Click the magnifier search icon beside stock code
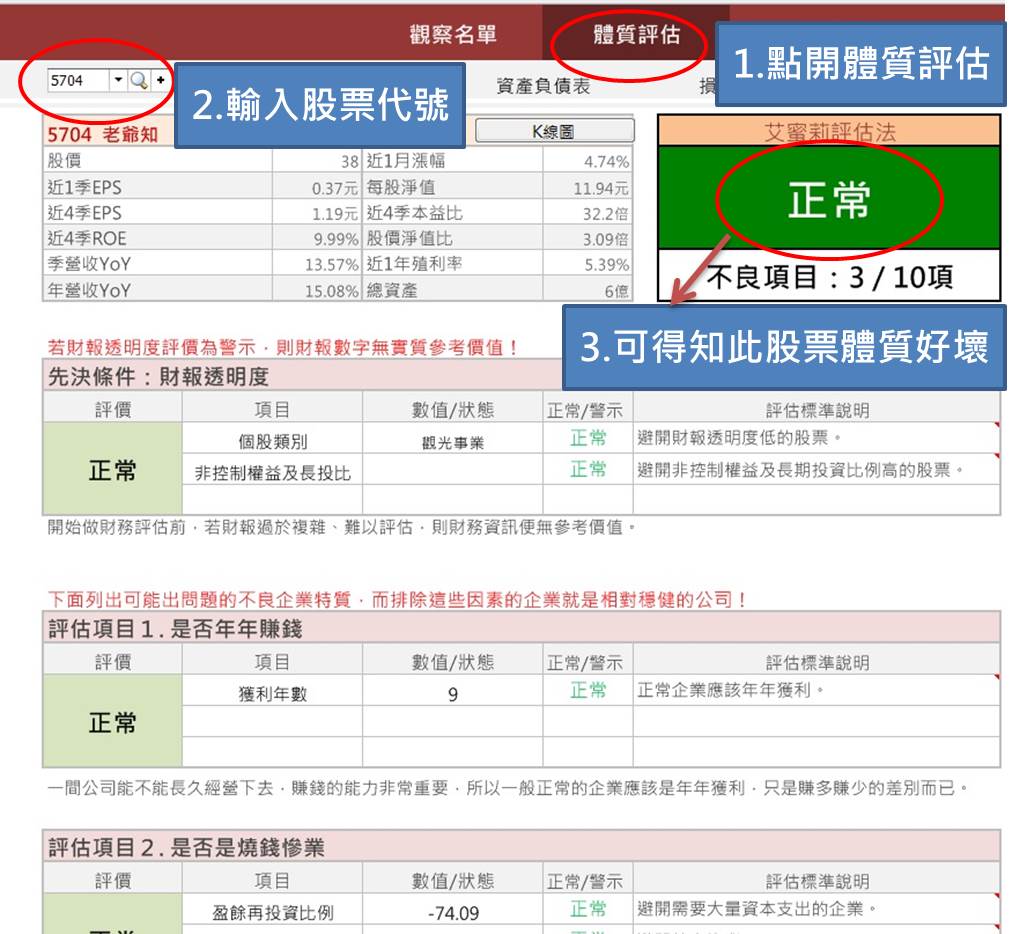This screenshot has width=1014, height=934. [138, 80]
